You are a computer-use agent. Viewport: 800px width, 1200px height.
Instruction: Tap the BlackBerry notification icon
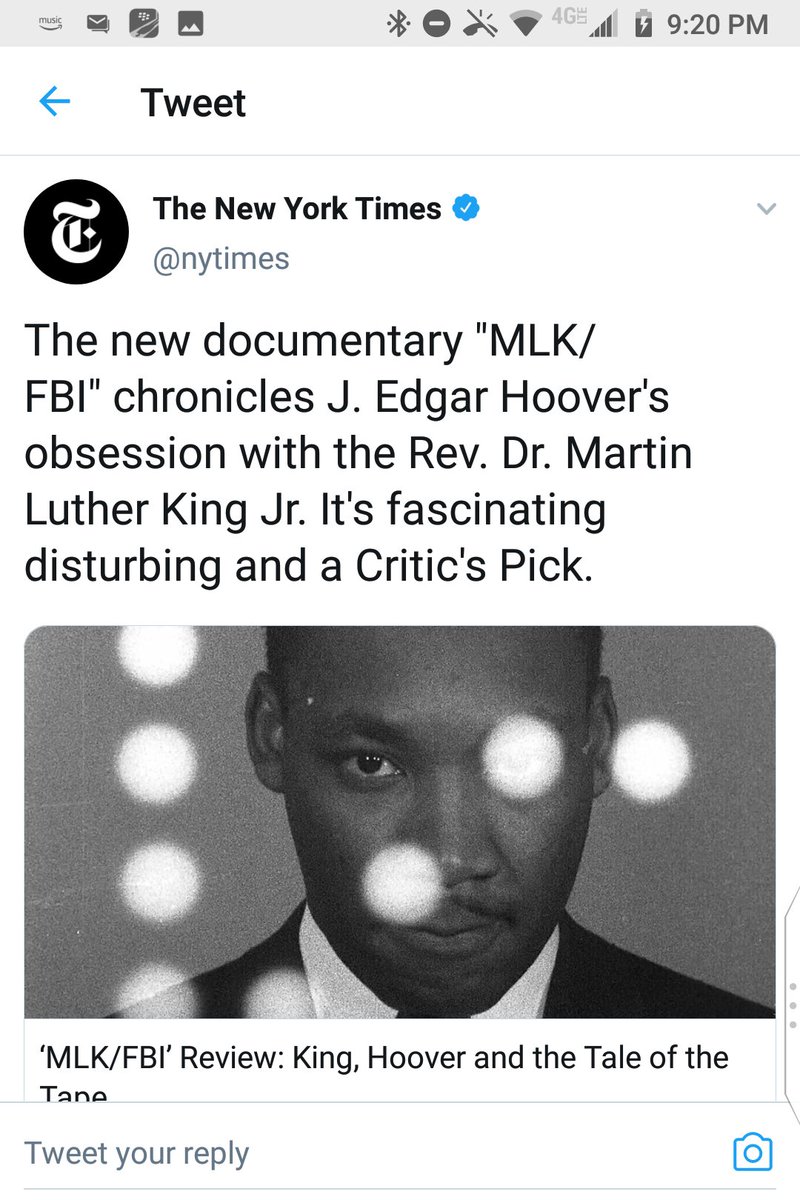[144, 25]
